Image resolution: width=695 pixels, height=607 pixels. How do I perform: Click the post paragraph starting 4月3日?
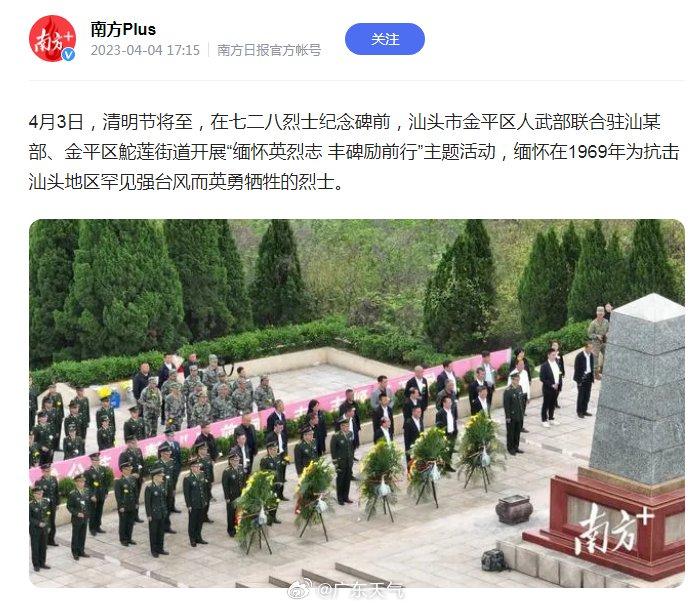coord(354,152)
